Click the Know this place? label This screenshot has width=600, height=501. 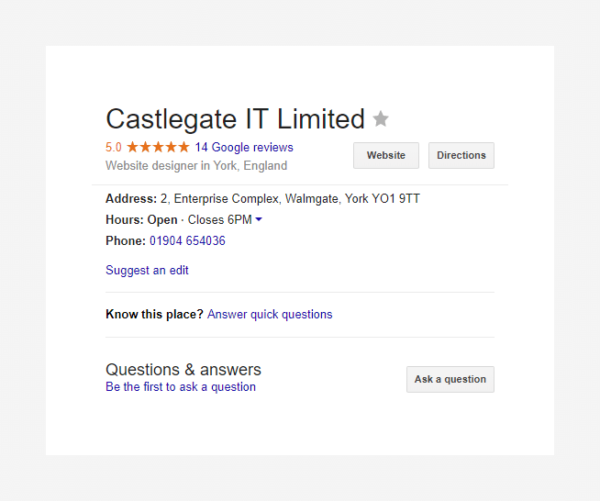tap(154, 314)
